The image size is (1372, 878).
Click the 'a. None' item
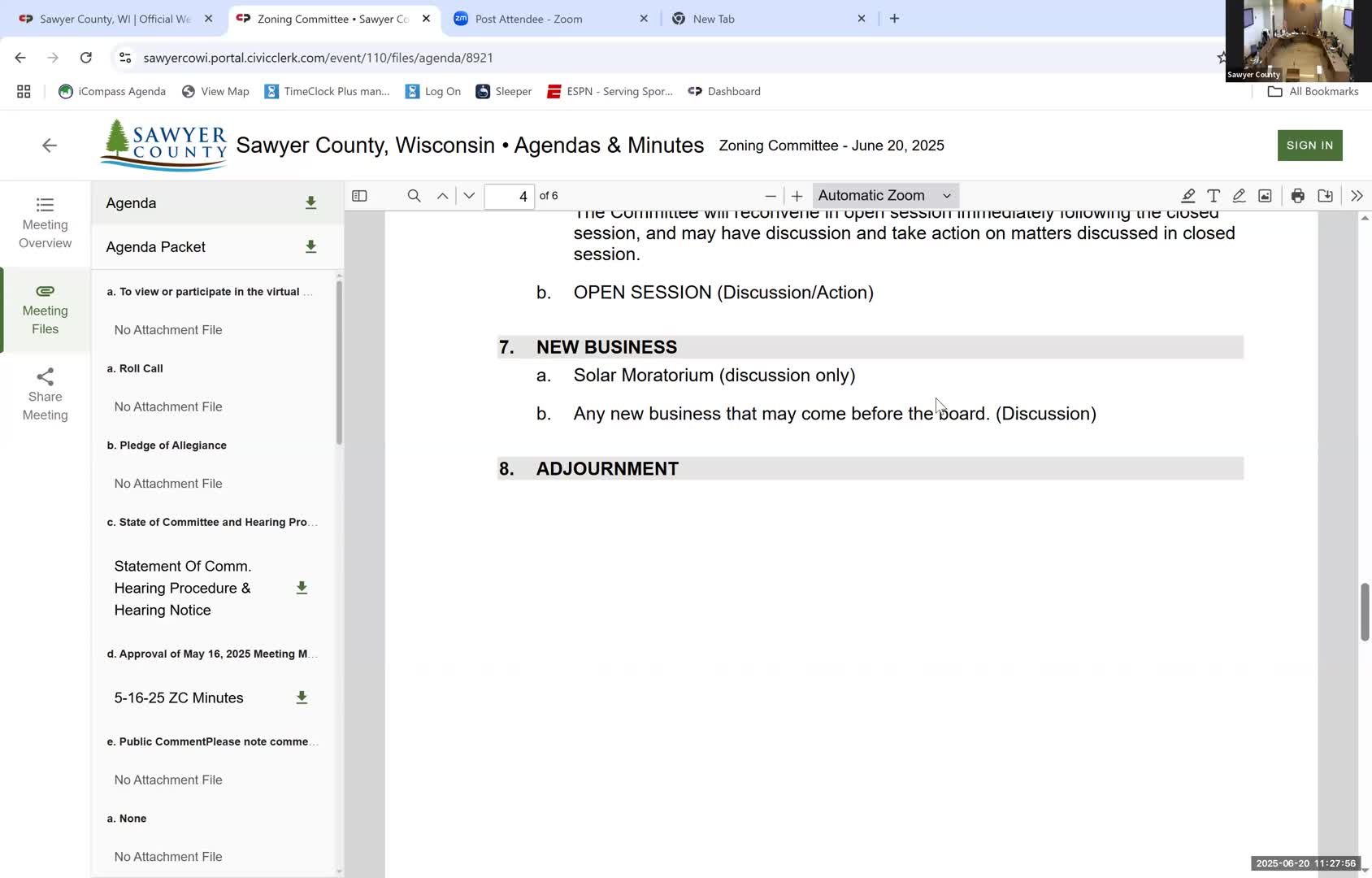pyautogui.click(x=127, y=819)
